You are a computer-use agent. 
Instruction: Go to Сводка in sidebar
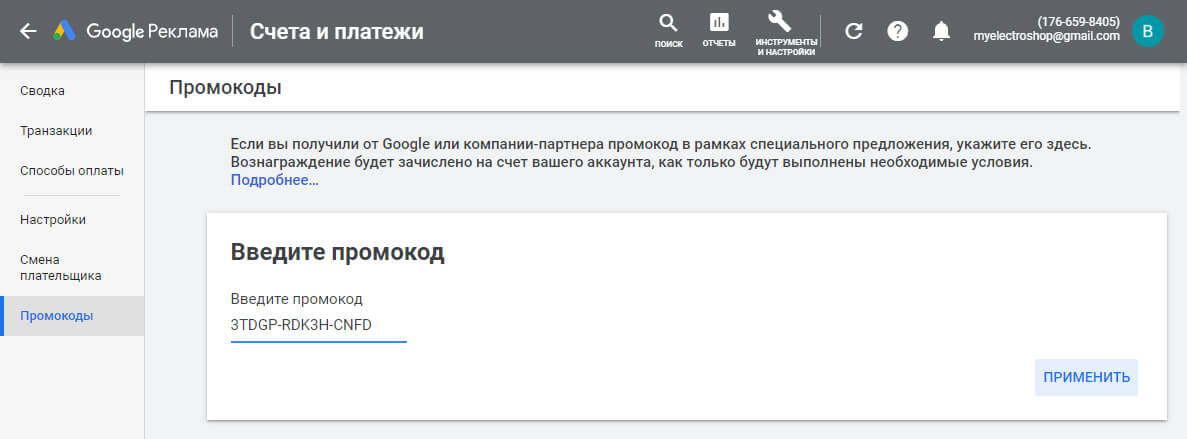tap(43, 91)
